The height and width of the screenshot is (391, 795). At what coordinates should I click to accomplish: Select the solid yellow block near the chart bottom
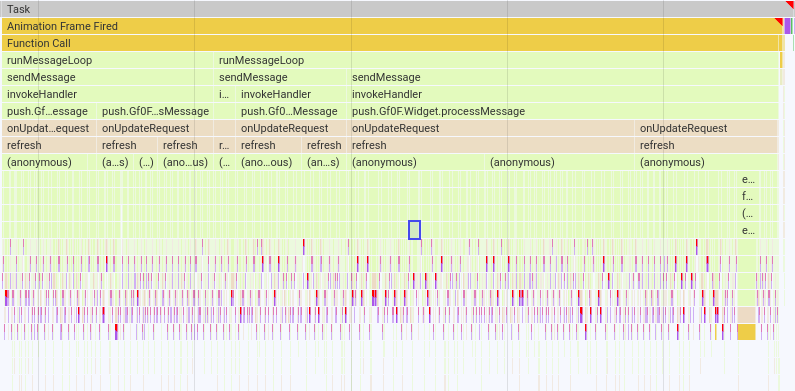pos(746,332)
